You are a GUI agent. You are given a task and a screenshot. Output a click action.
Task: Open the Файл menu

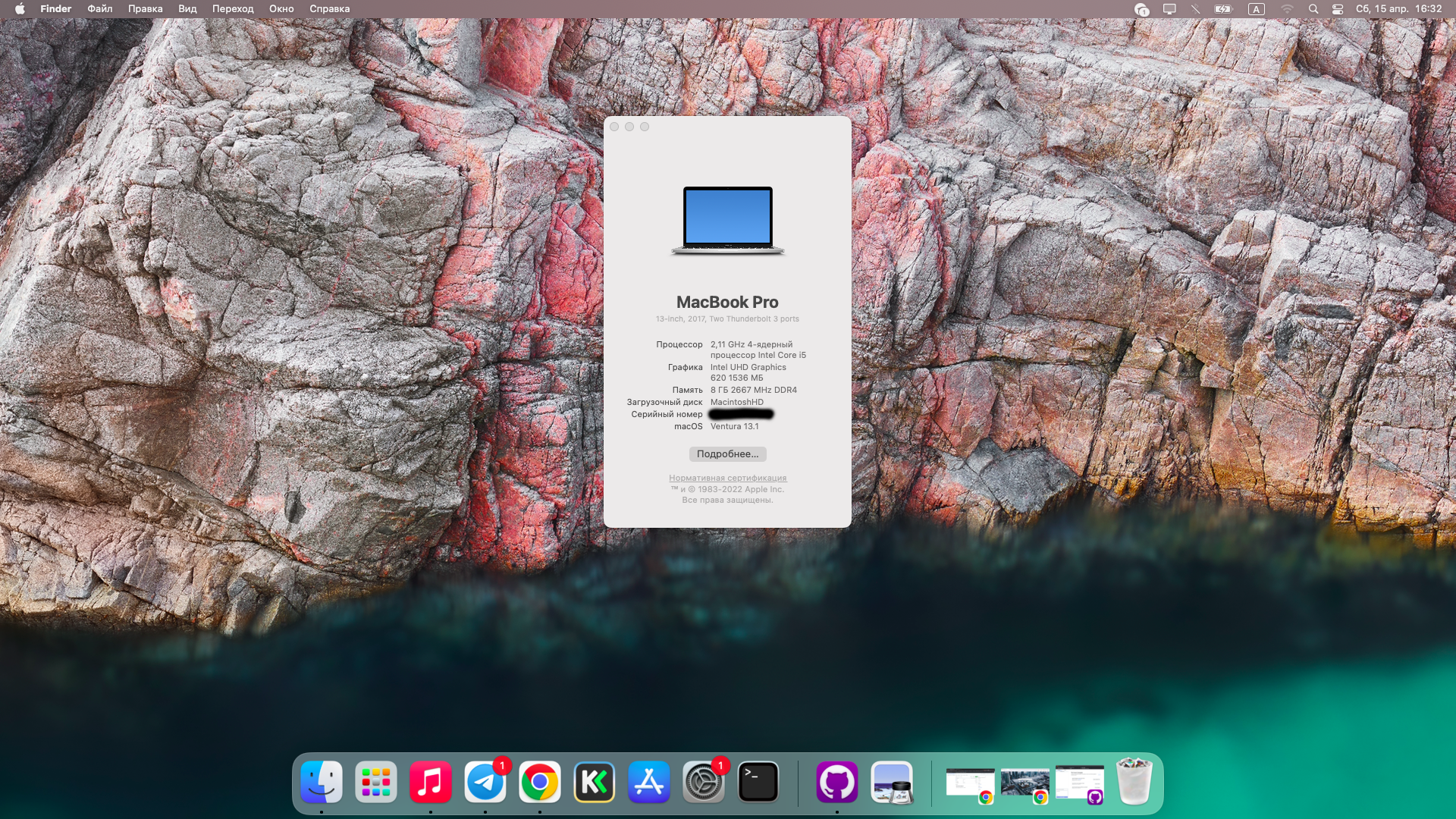coord(100,9)
